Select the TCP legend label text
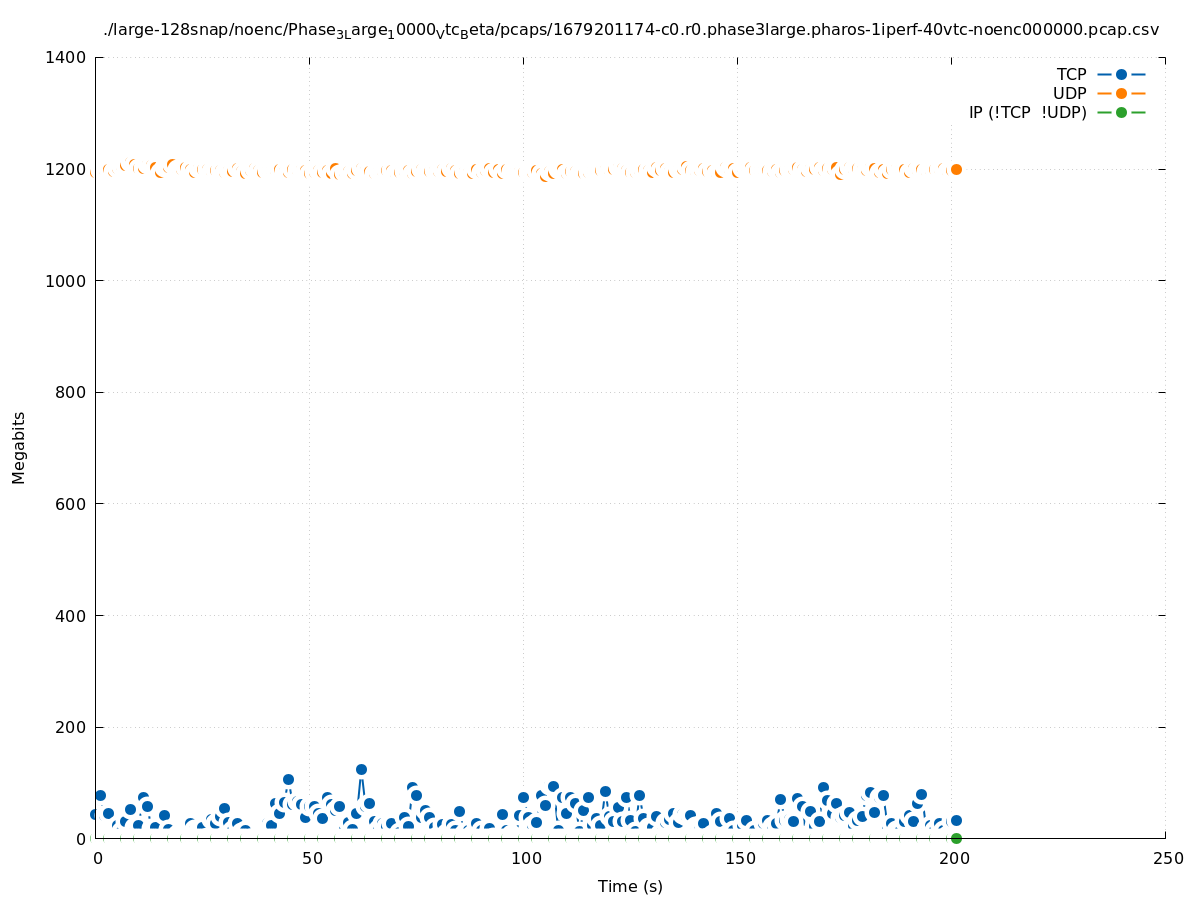This screenshot has width=1197, height=900. (x=1071, y=74)
